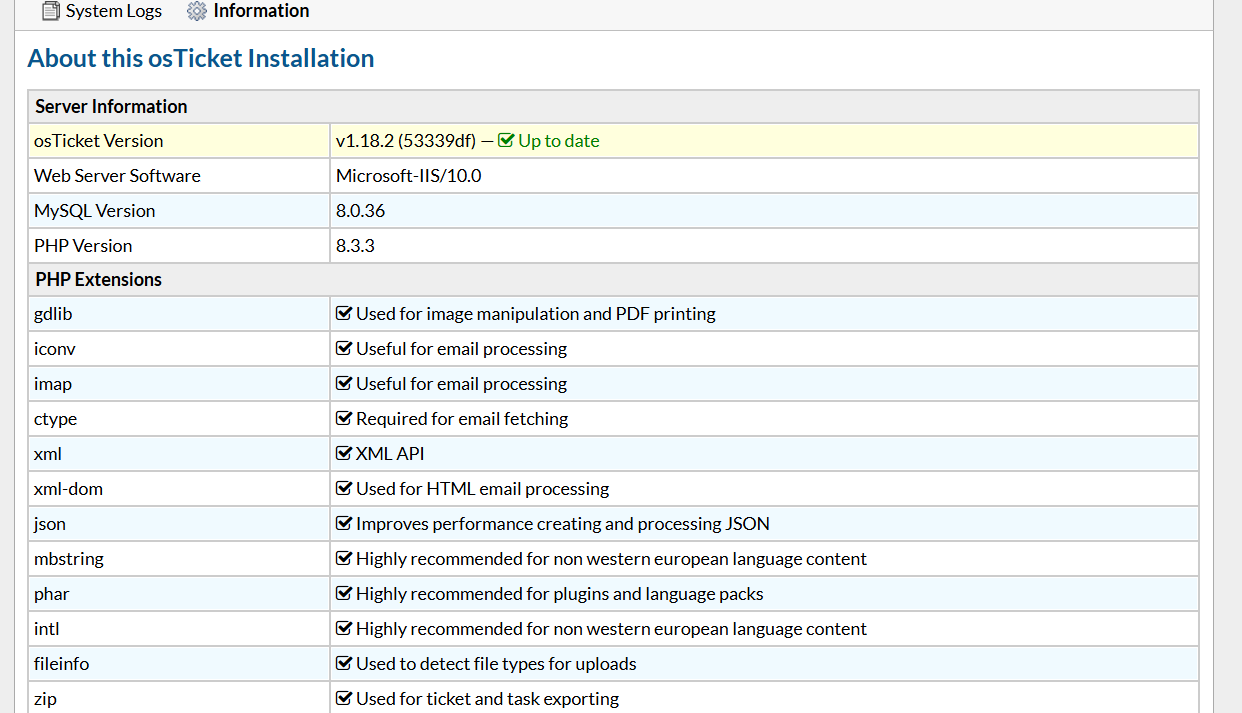Click the green Up to date check icon

(506, 141)
